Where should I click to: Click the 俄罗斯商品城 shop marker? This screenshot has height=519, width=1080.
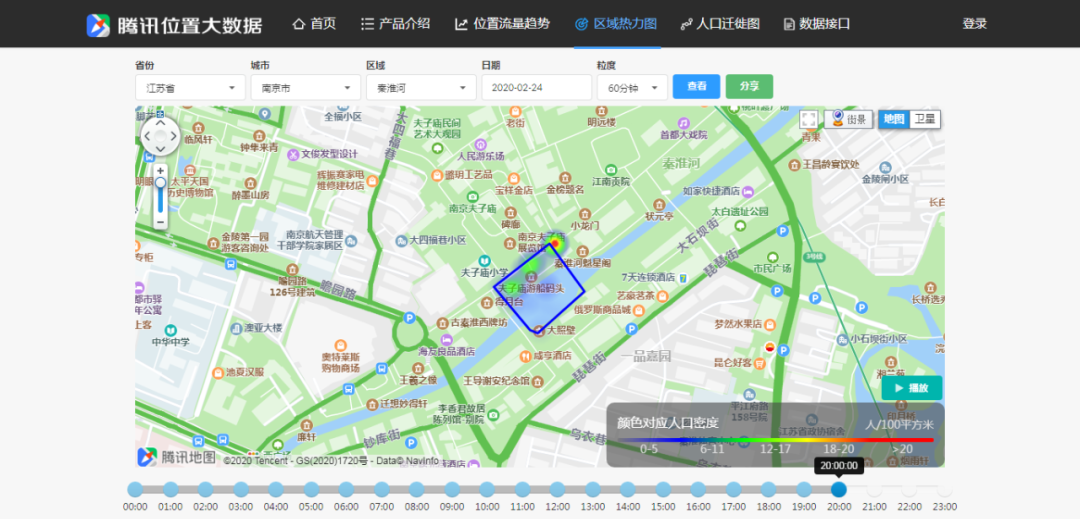(638, 310)
